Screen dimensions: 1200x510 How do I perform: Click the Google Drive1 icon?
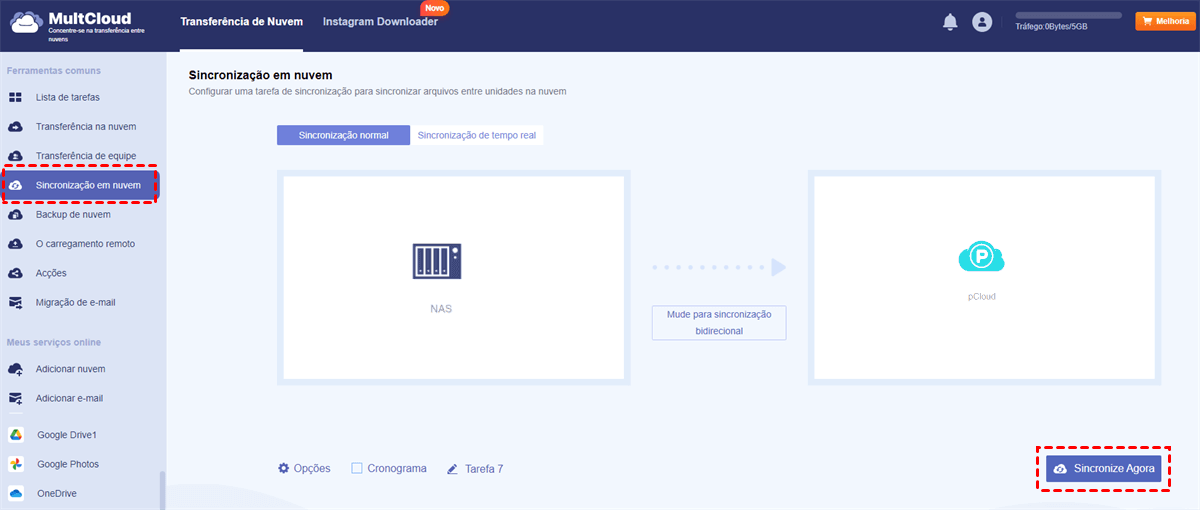tap(16, 435)
